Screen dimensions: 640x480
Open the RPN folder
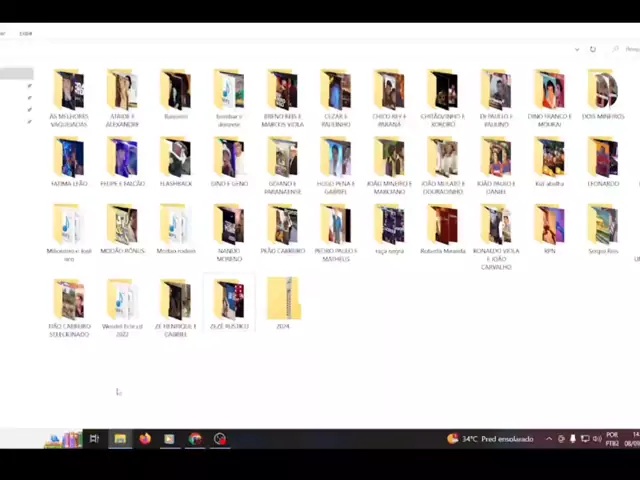pyautogui.click(x=549, y=226)
